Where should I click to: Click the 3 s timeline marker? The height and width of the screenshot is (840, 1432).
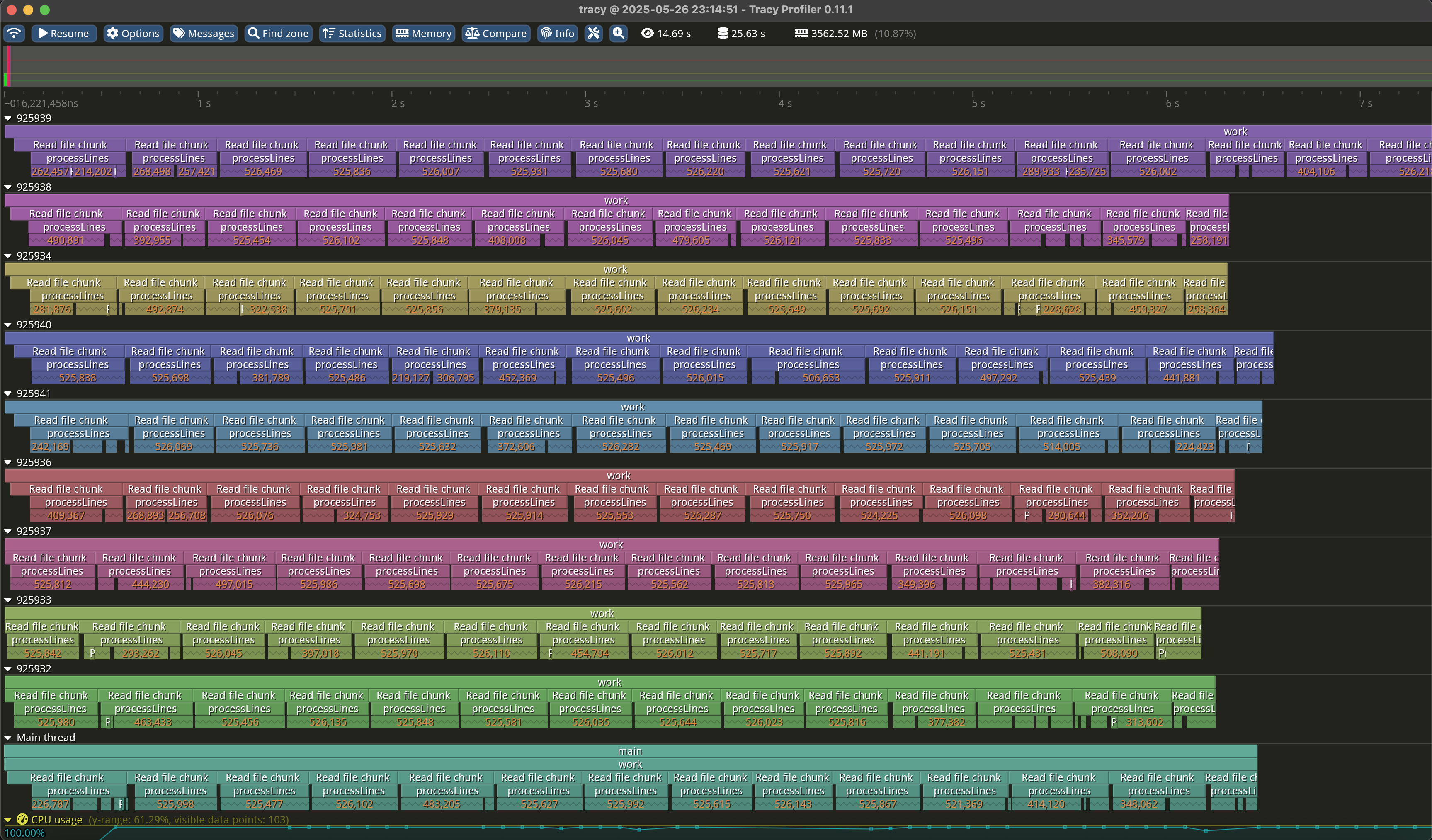pos(591,103)
